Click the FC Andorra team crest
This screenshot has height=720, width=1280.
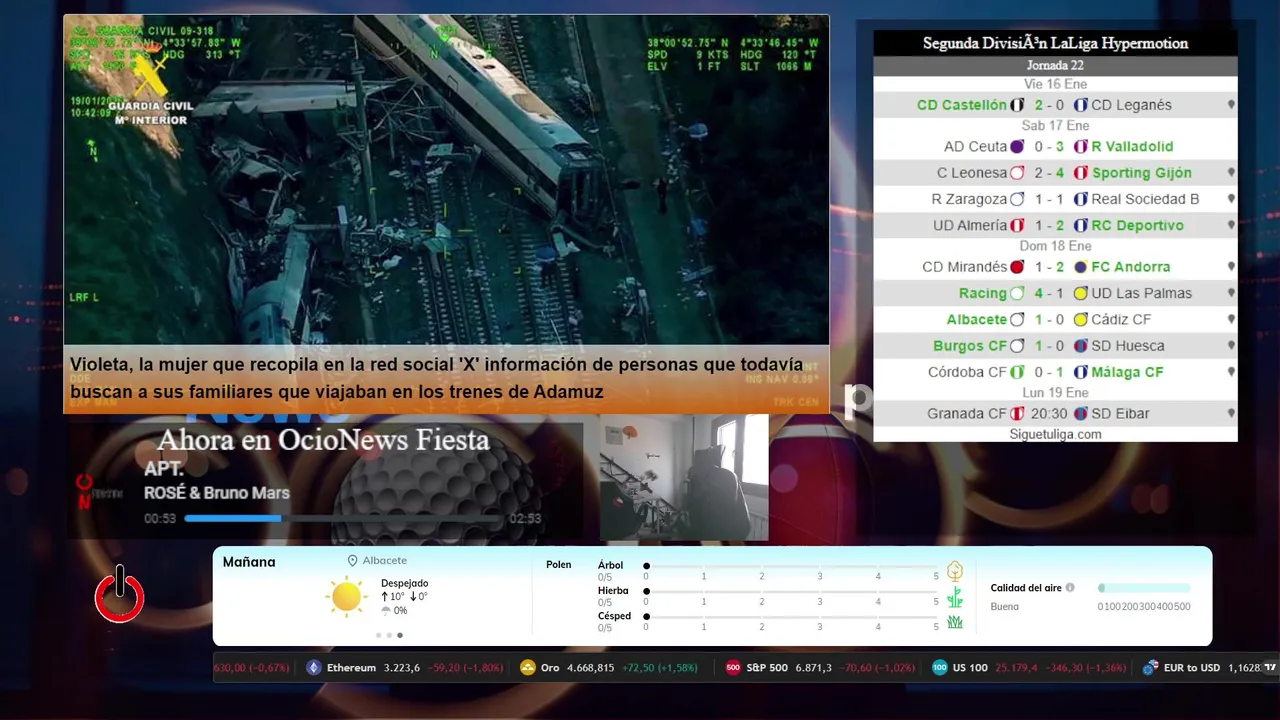[1081, 267]
